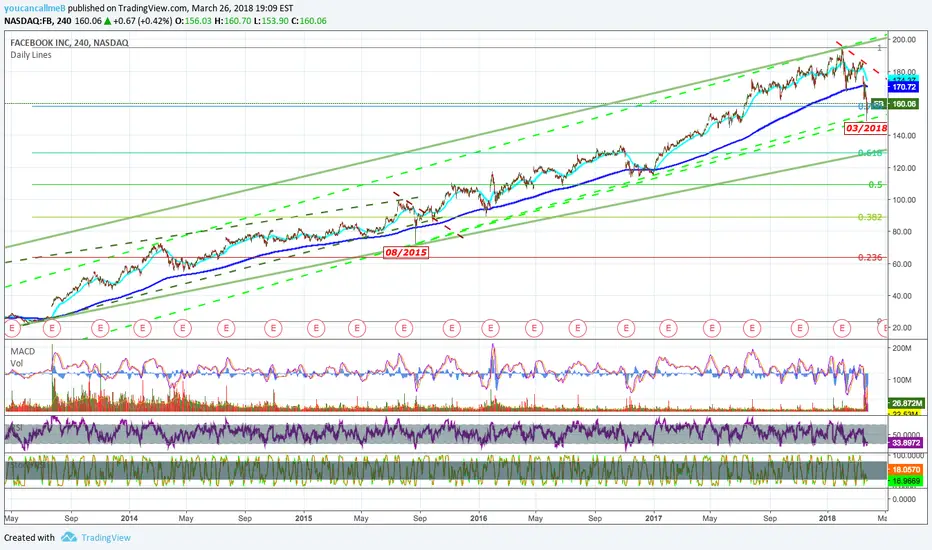Select the purple 33.8972 RSI value tag

pos(906,443)
